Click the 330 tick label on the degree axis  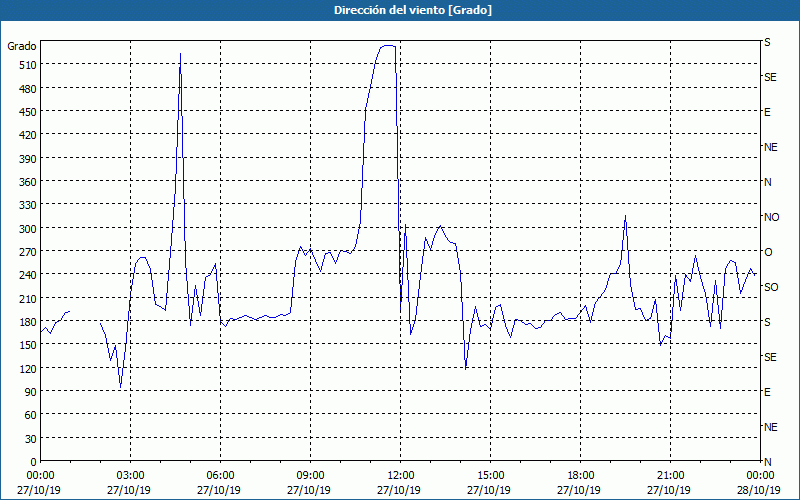click(28, 205)
